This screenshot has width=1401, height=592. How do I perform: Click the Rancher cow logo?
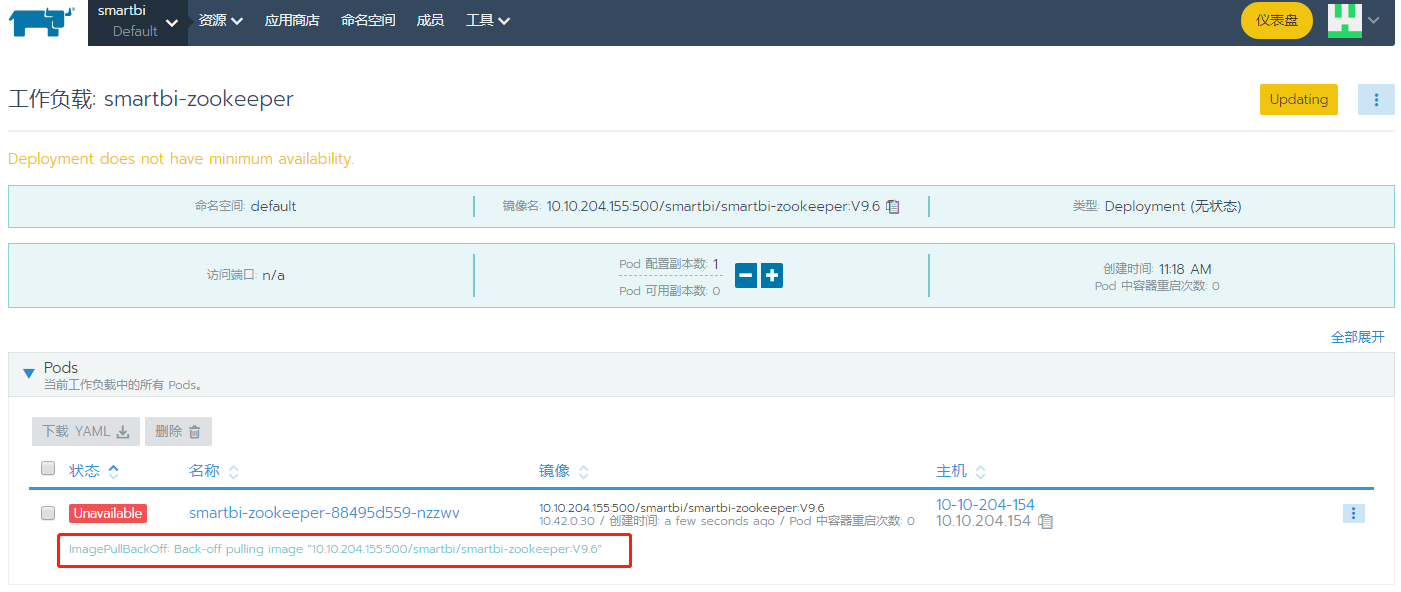point(43,20)
